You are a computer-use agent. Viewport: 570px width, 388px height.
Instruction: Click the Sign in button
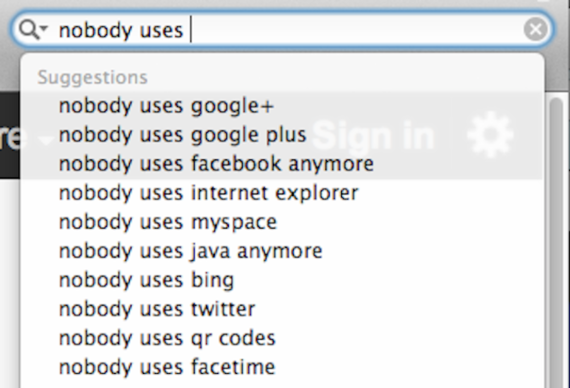(x=373, y=136)
